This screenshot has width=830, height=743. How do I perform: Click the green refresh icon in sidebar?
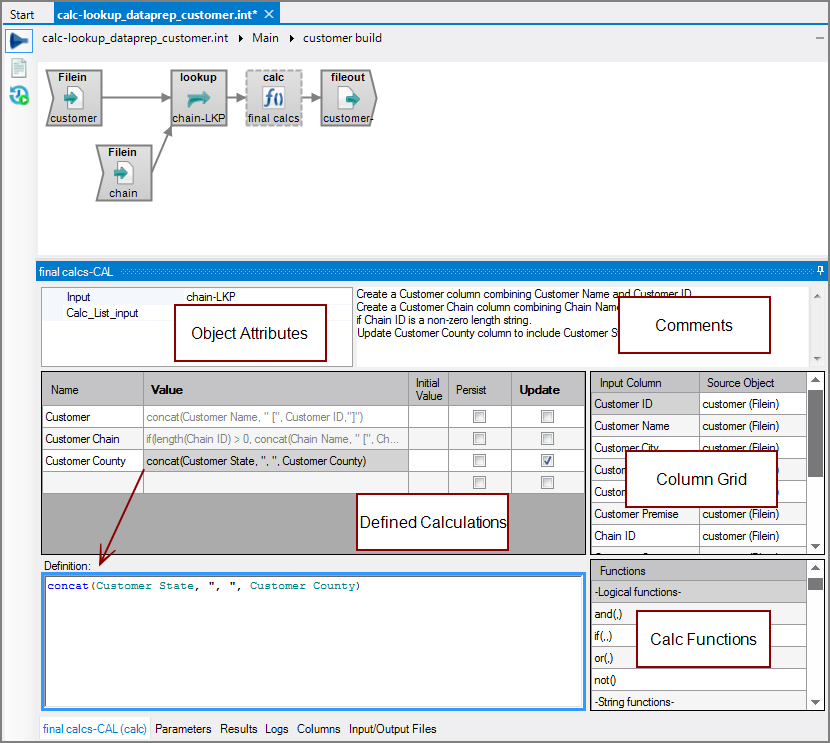tap(18, 95)
